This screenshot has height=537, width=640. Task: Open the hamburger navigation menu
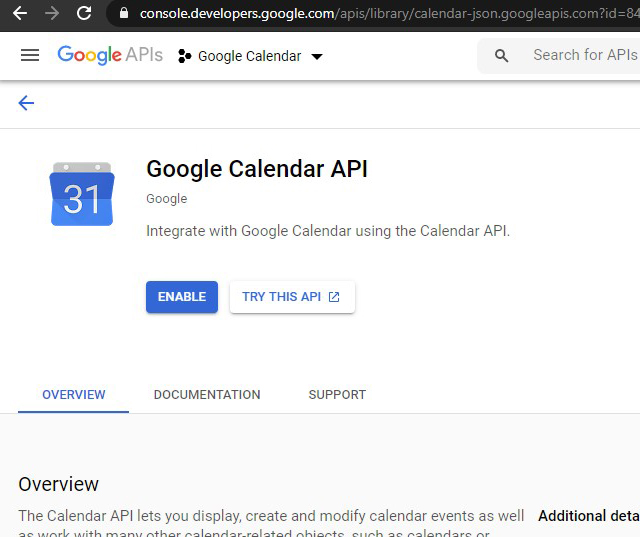click(30, 56)
